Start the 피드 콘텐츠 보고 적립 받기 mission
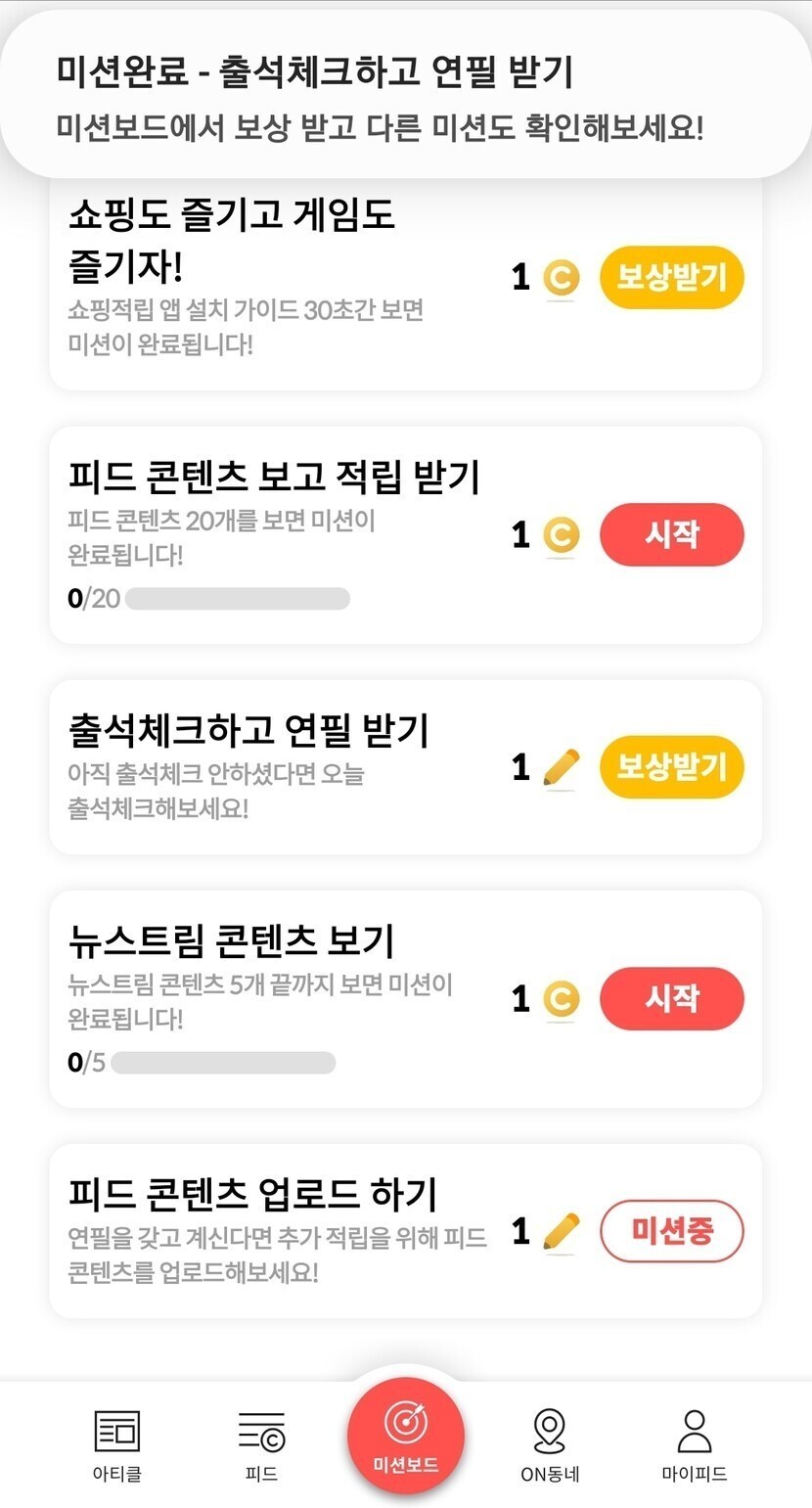This screenshot has width=812, height=1508. (x=671, y=535)
